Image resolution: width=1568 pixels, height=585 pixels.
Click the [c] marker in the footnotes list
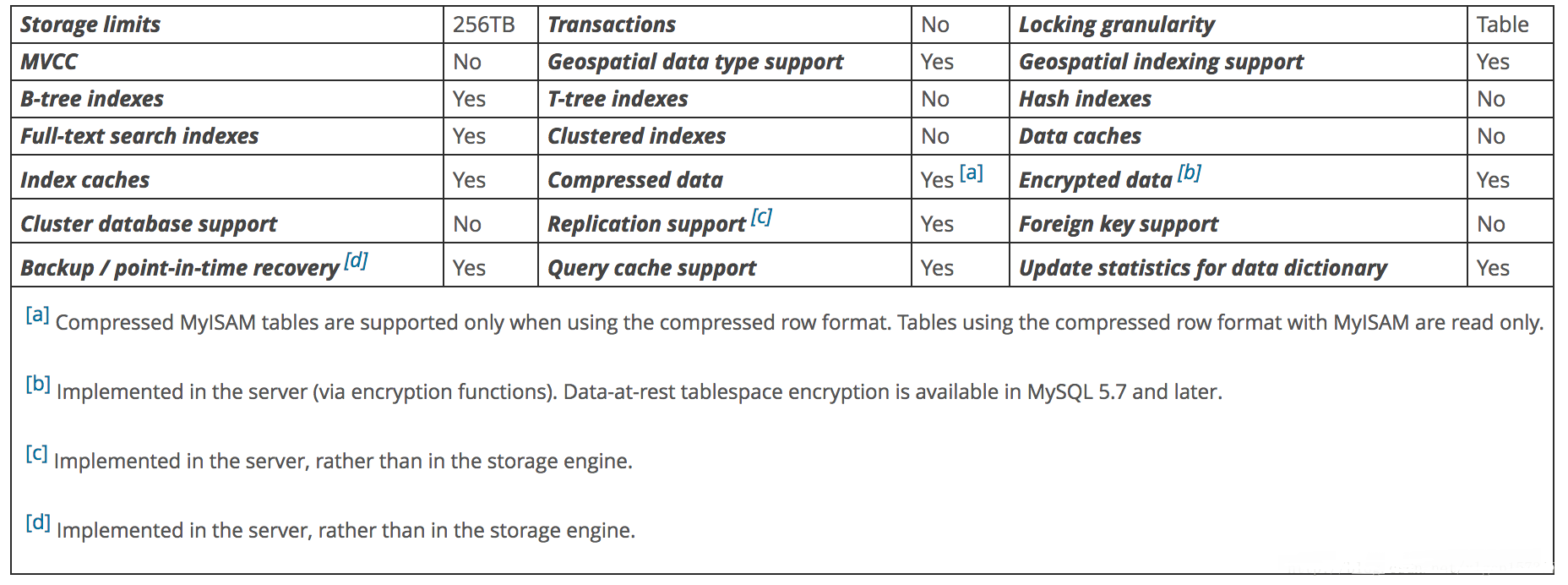coord(36,454)
